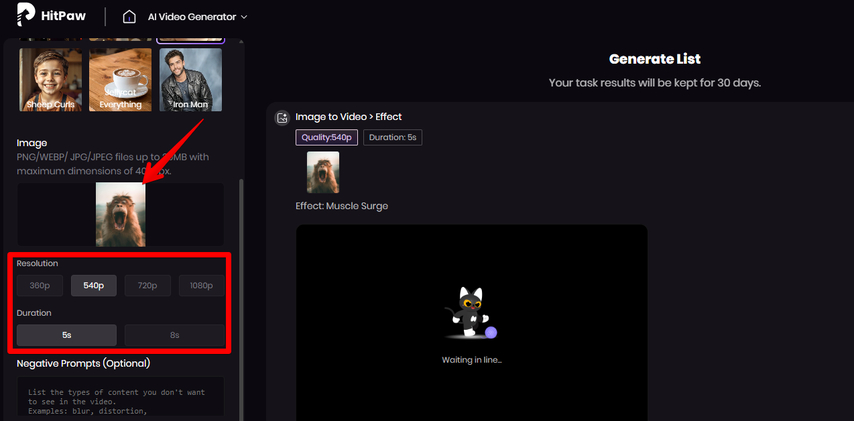Click the HitPaw logo
This screenshot has width=854, height=421.
50,16
